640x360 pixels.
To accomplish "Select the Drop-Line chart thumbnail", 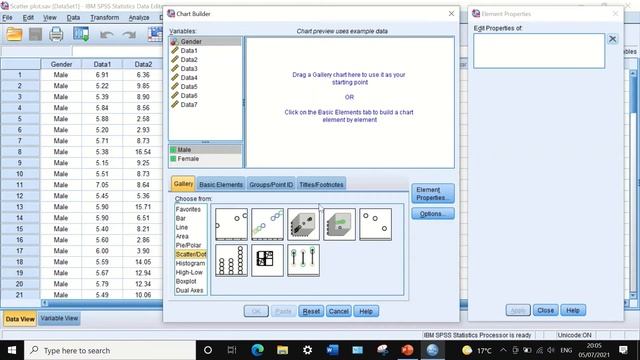I will coord(303,260).
